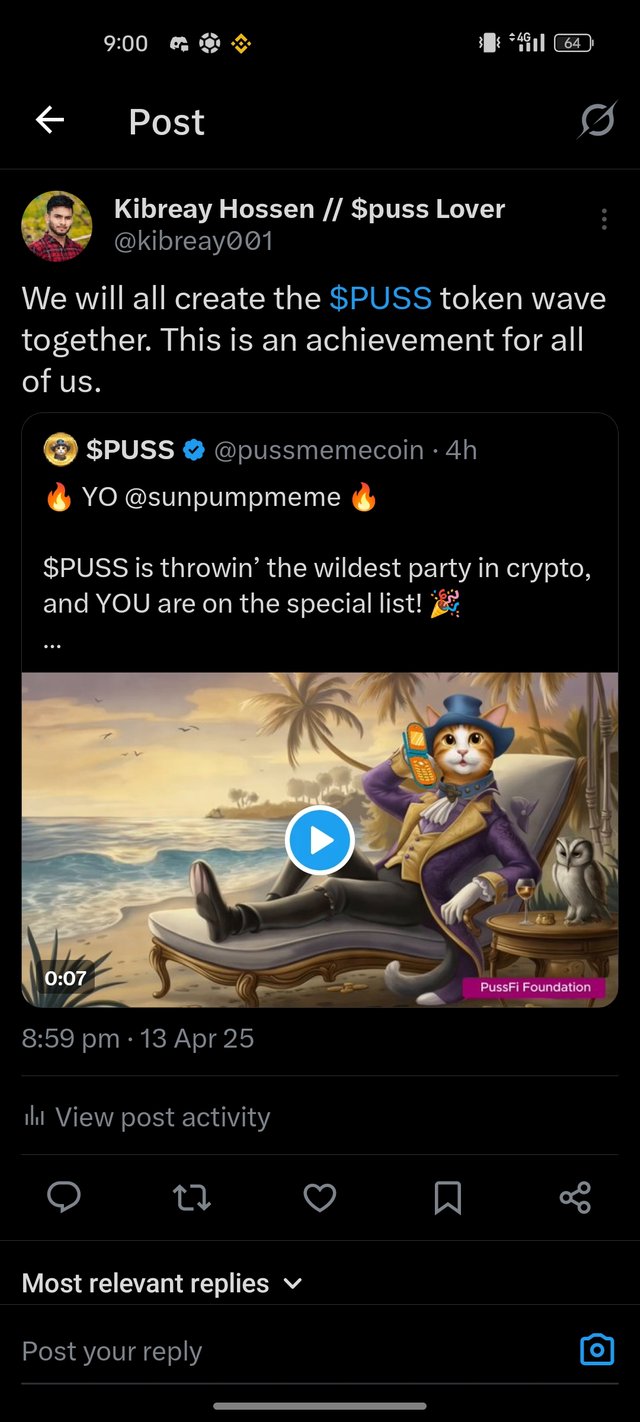
Task: Open the share icon options
Action: 575,1197
